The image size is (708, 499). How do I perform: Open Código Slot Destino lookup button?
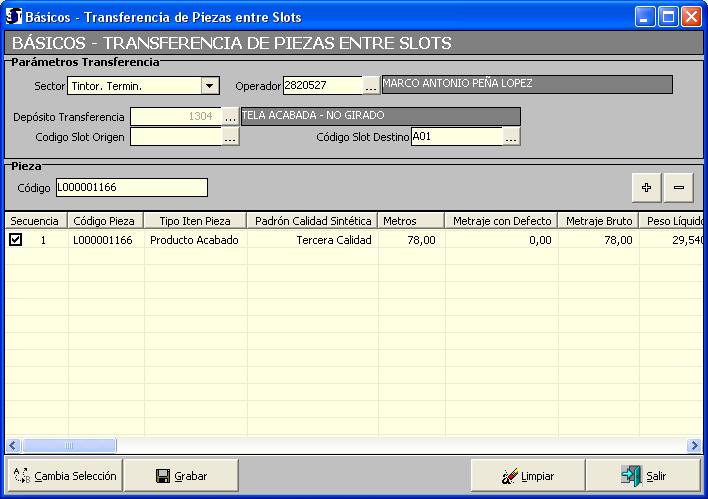point(511,137)
